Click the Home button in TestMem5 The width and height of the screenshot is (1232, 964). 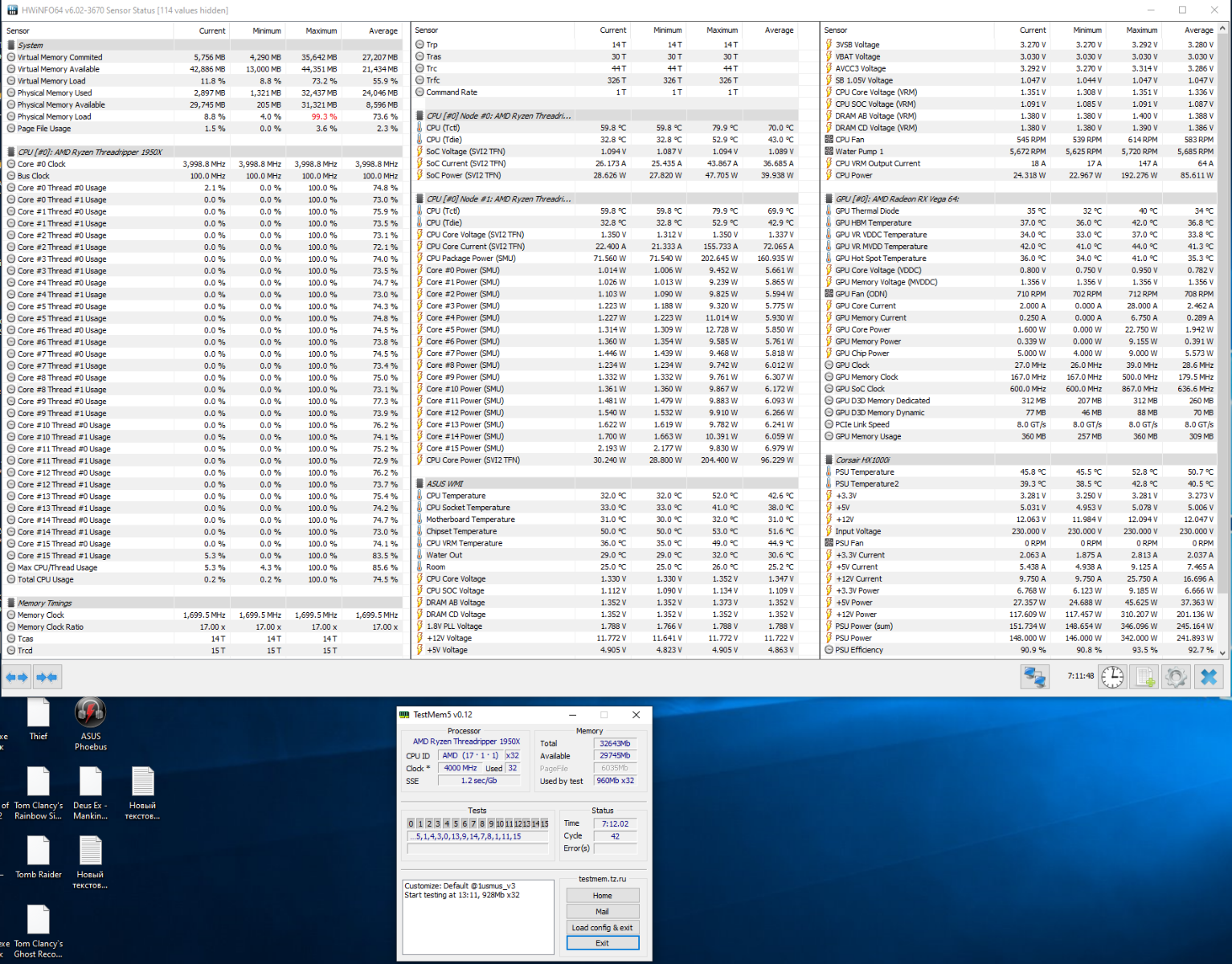point(602,896)
